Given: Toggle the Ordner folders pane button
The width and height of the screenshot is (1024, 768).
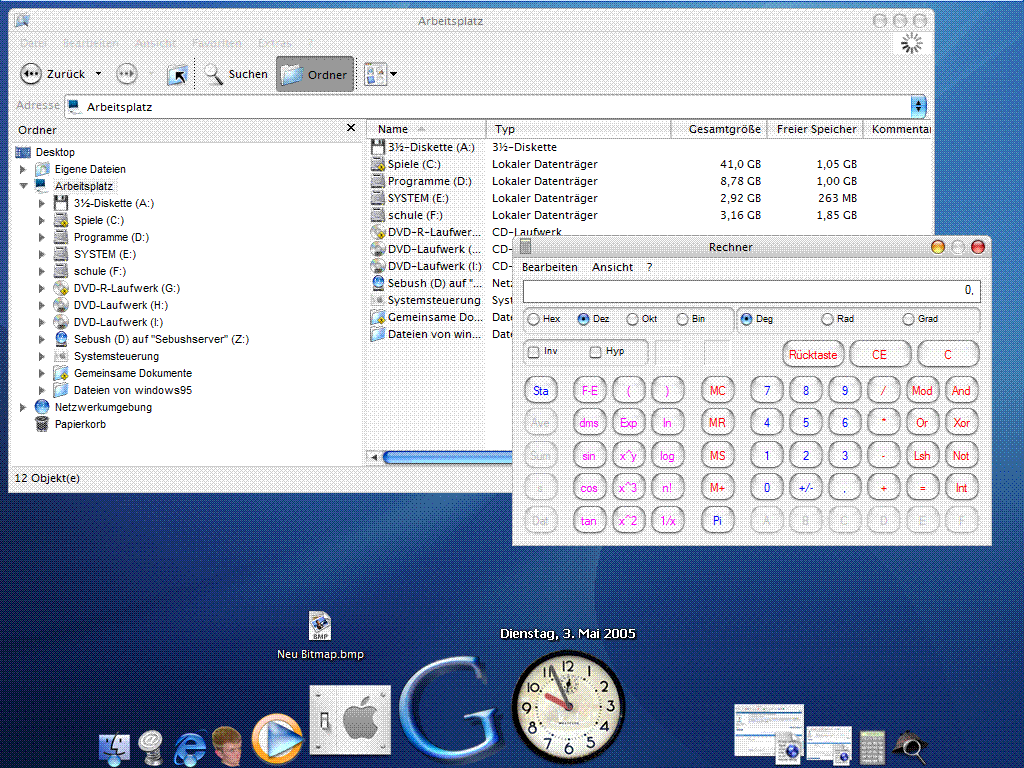Looking at the screenshot, I should click(x=315, y=74).
